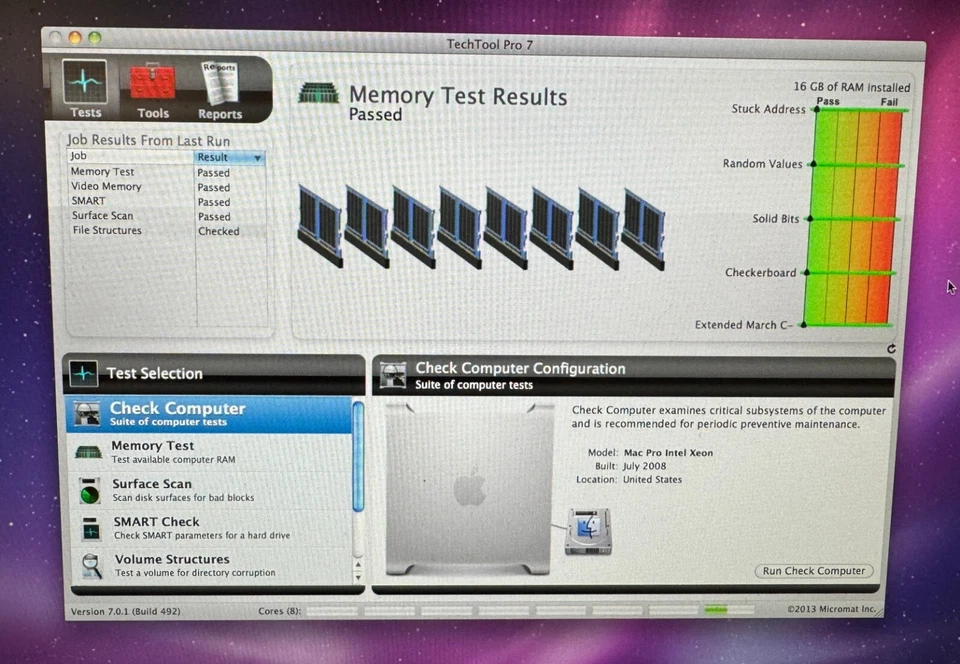Select Memory Test in Job Results list
The height and width of the screenshot is (664, 960).
(102, 172)
